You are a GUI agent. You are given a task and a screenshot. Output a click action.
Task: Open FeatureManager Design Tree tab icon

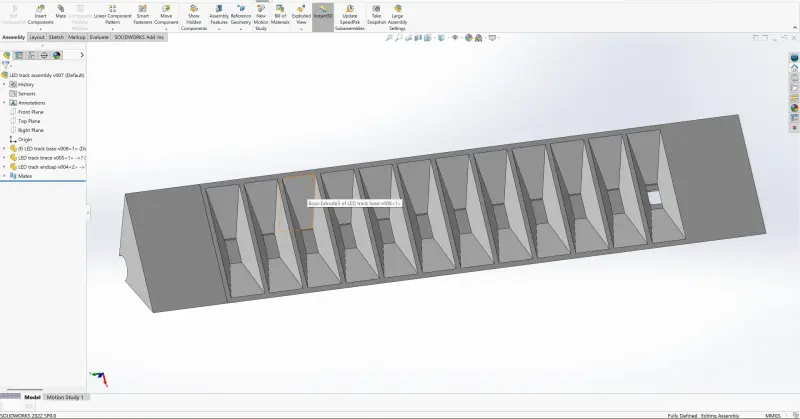[7, 55]
